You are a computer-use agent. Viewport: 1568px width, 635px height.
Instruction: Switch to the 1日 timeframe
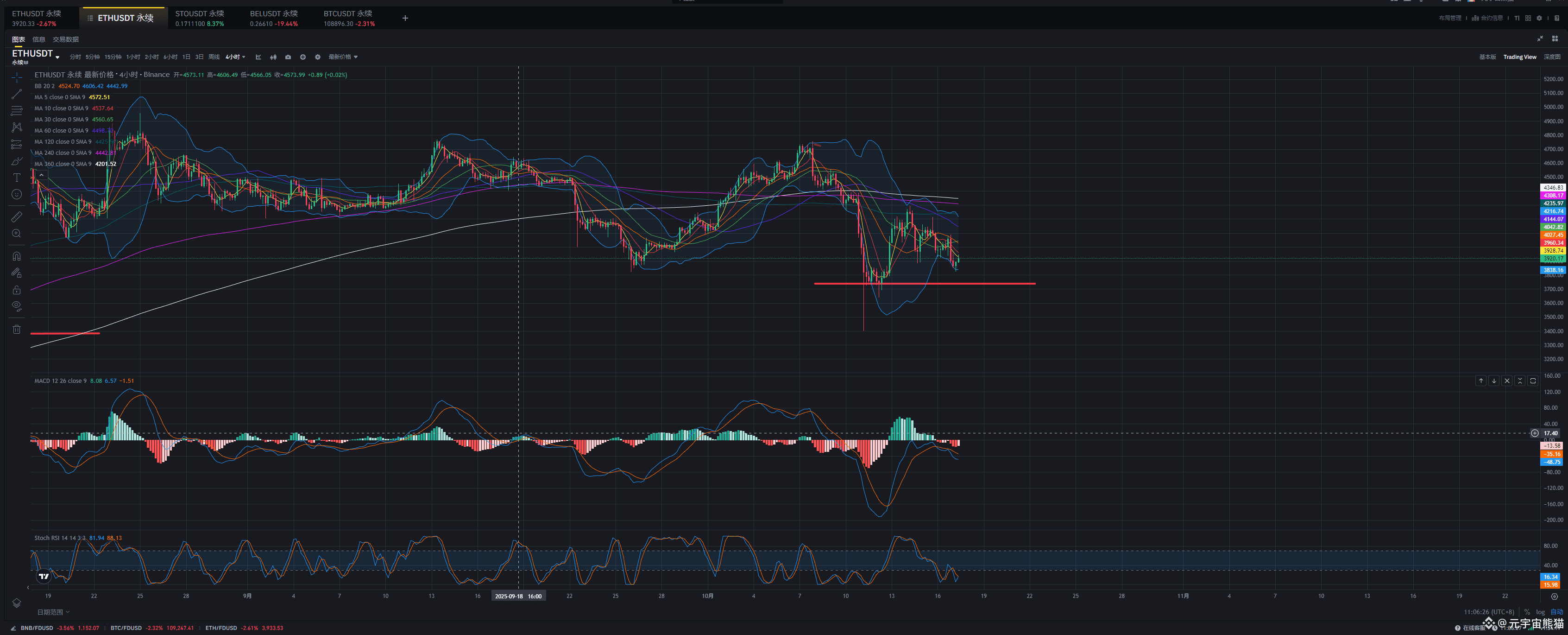point(186,57)
